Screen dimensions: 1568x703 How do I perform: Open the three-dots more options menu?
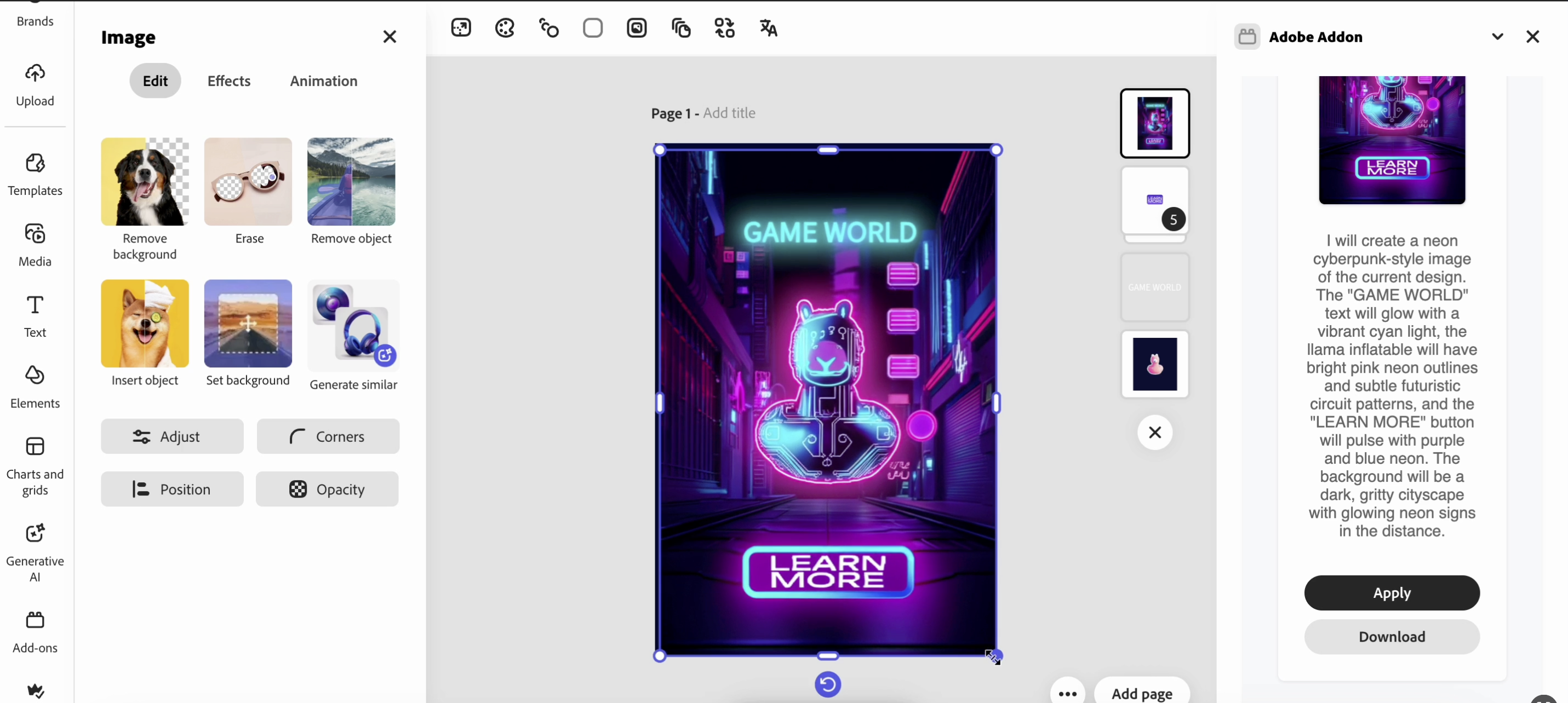[1067, 693]
